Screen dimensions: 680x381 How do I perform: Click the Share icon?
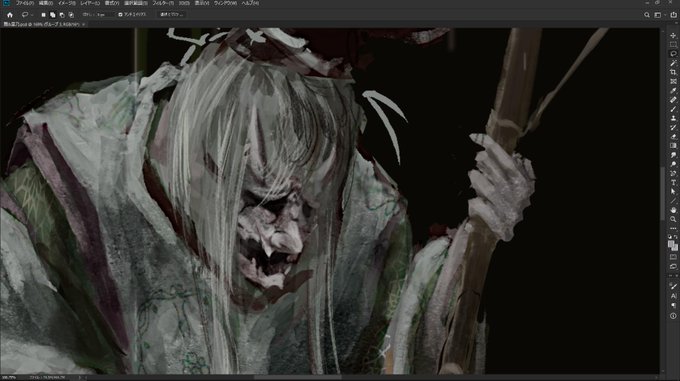pos(673,15)
